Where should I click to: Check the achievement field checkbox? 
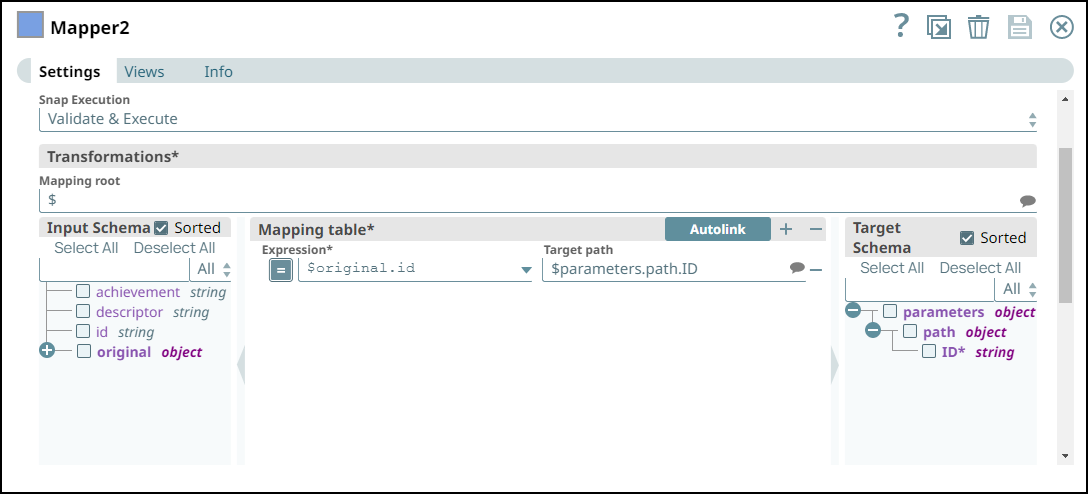click(83, 291)
